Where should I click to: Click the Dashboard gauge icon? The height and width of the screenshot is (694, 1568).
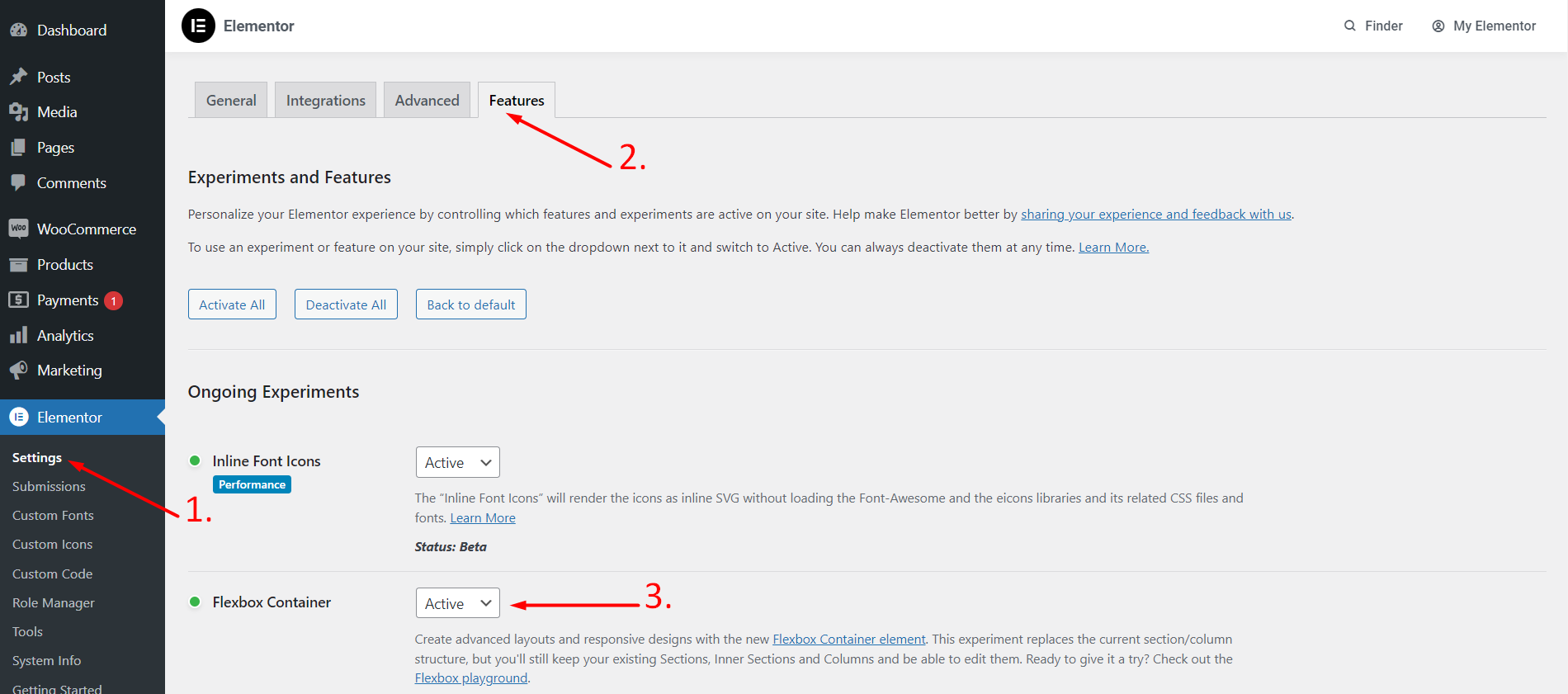[x=18, y=31]
